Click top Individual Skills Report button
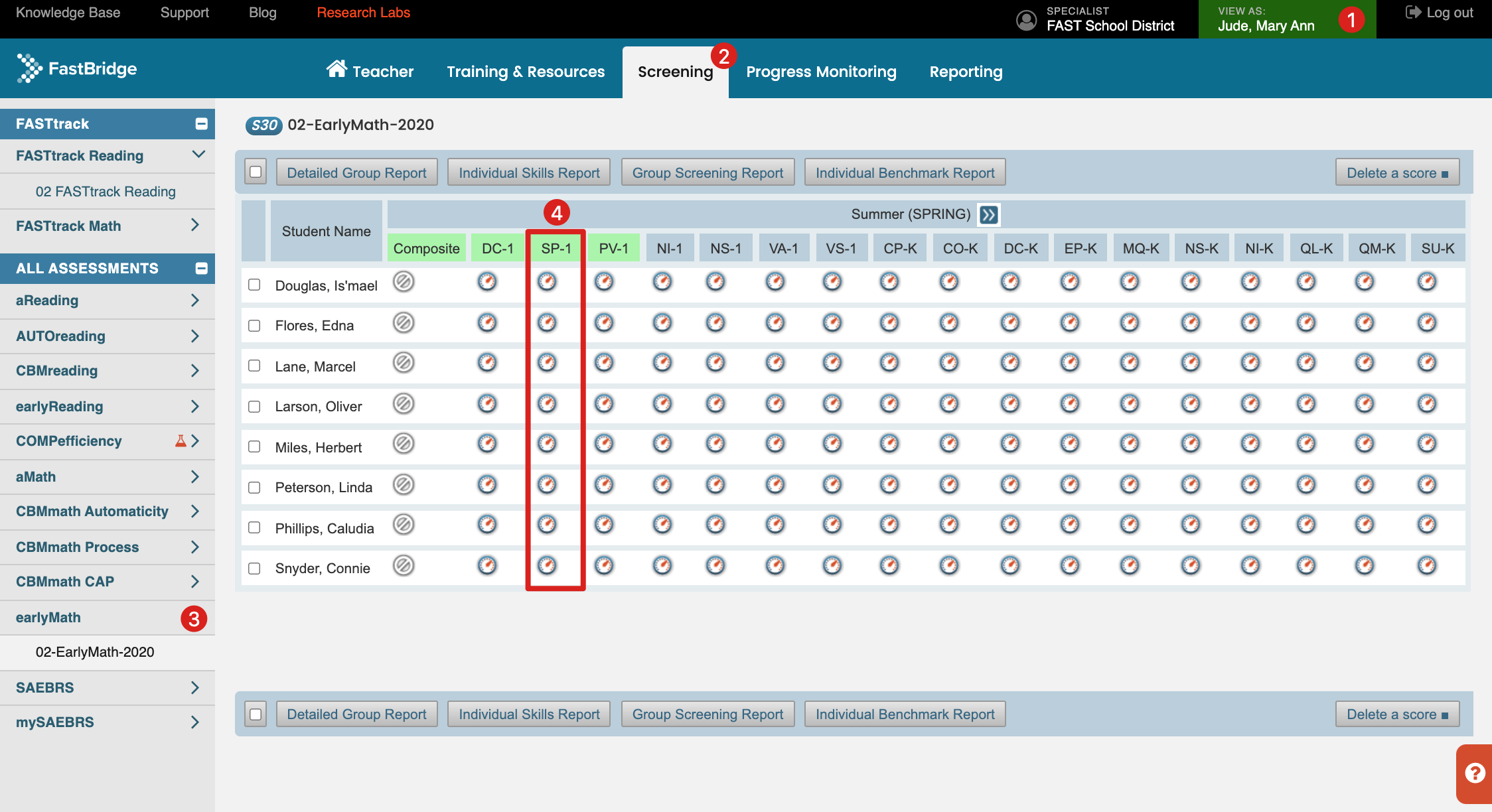The height and width of the screenshot is (812, 1492). point(529,172)
